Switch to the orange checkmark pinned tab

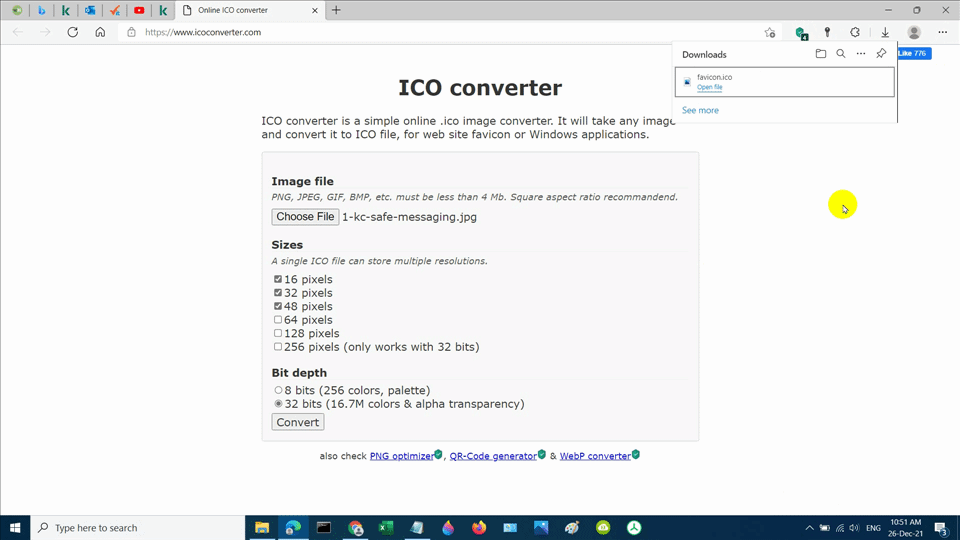coord(114,10)
